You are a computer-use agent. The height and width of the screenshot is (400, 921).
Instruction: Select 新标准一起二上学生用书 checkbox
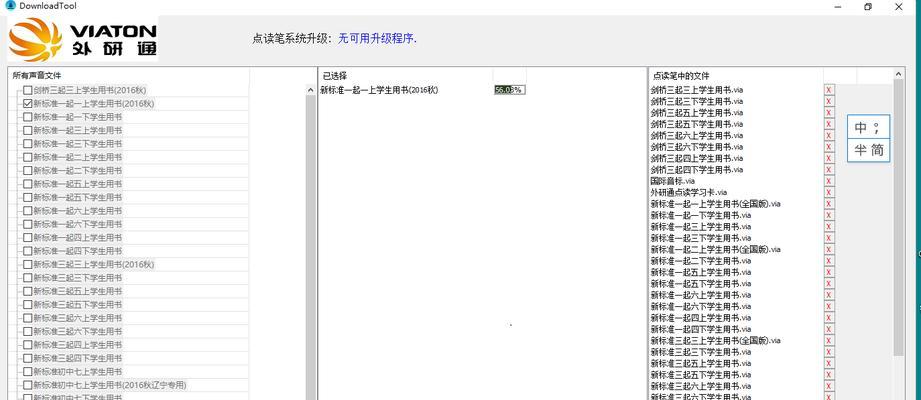(x=28, y=157)
